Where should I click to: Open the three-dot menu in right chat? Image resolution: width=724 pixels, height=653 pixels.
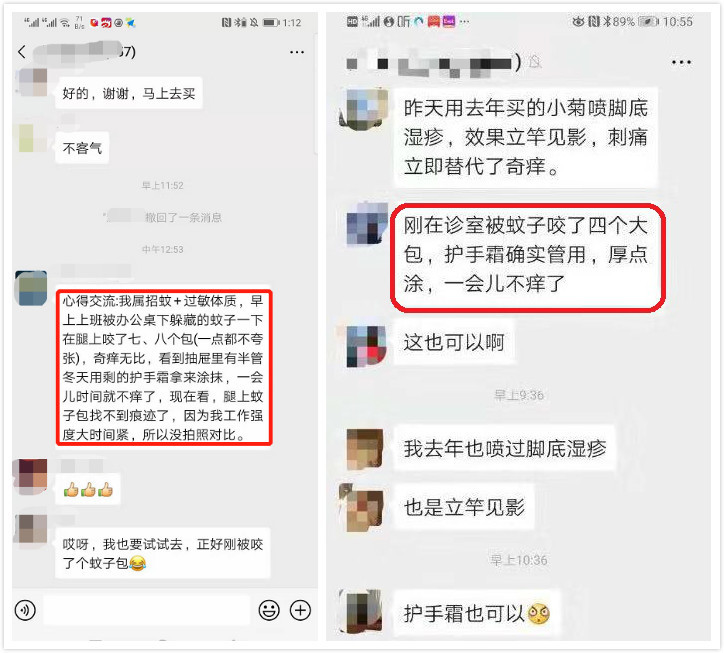click(681, 62)
